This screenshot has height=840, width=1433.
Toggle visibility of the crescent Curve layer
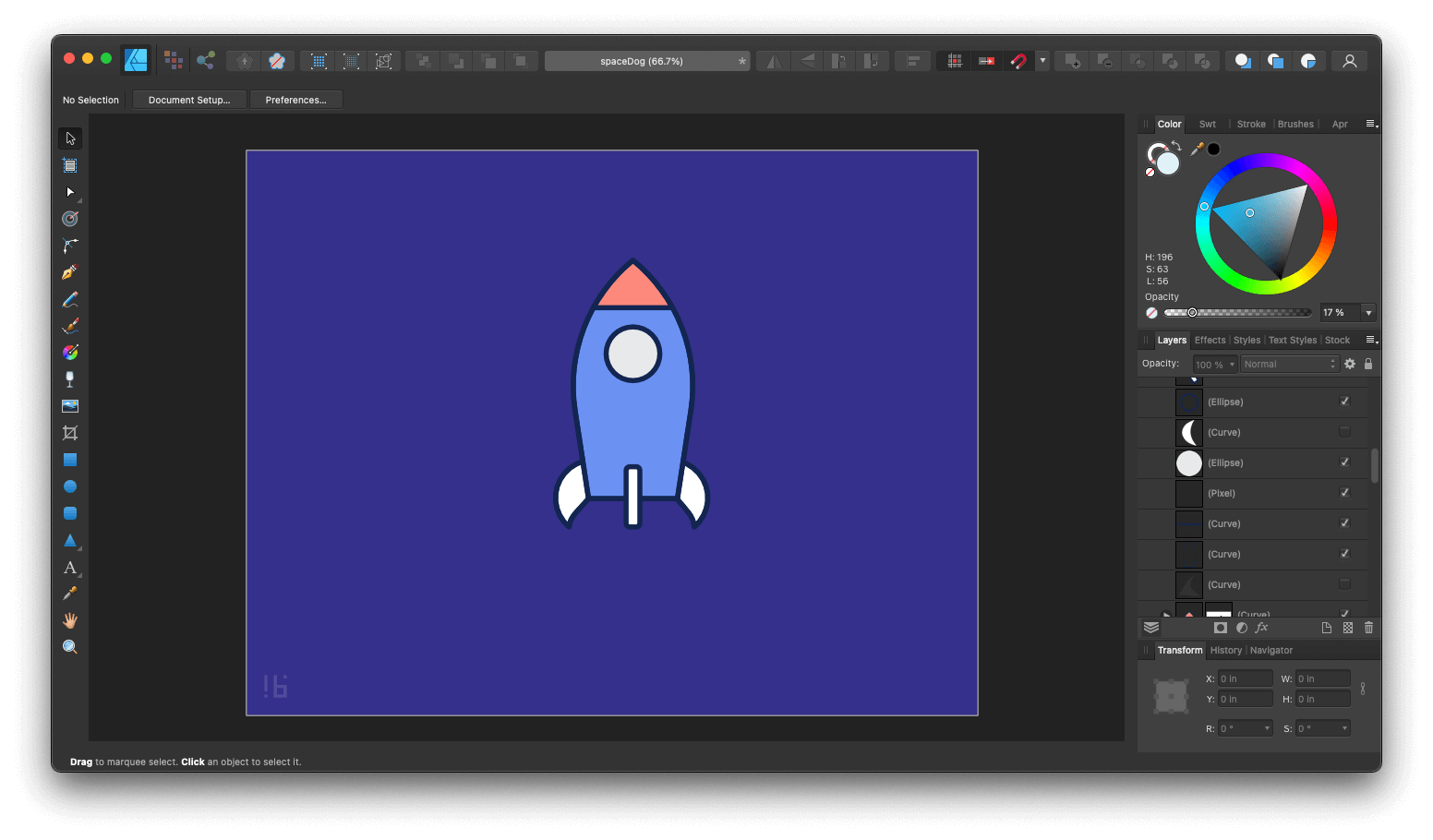coord(1344,432)
